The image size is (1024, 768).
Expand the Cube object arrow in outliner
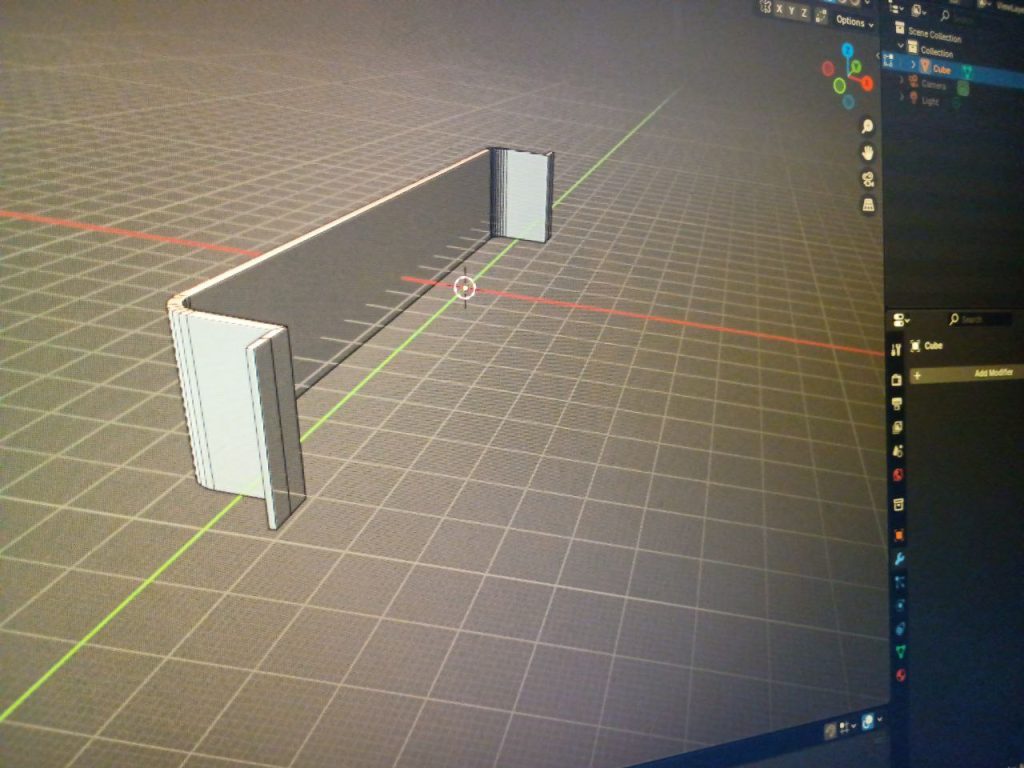pyautogui.click(x=913, y=64)
